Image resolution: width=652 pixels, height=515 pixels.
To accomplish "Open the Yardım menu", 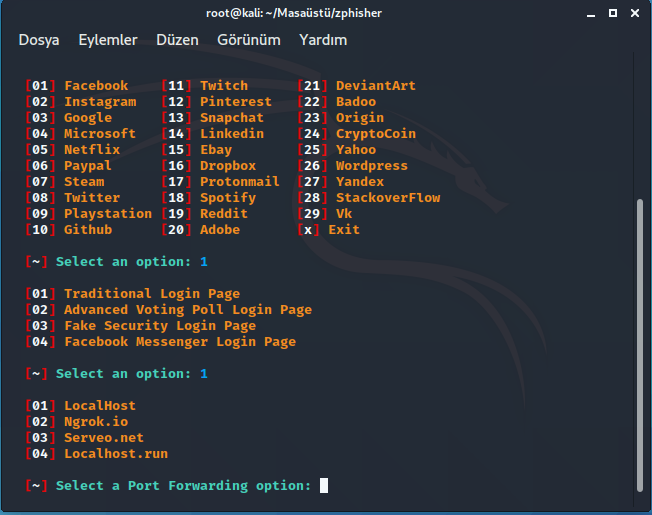I will 323,40.
